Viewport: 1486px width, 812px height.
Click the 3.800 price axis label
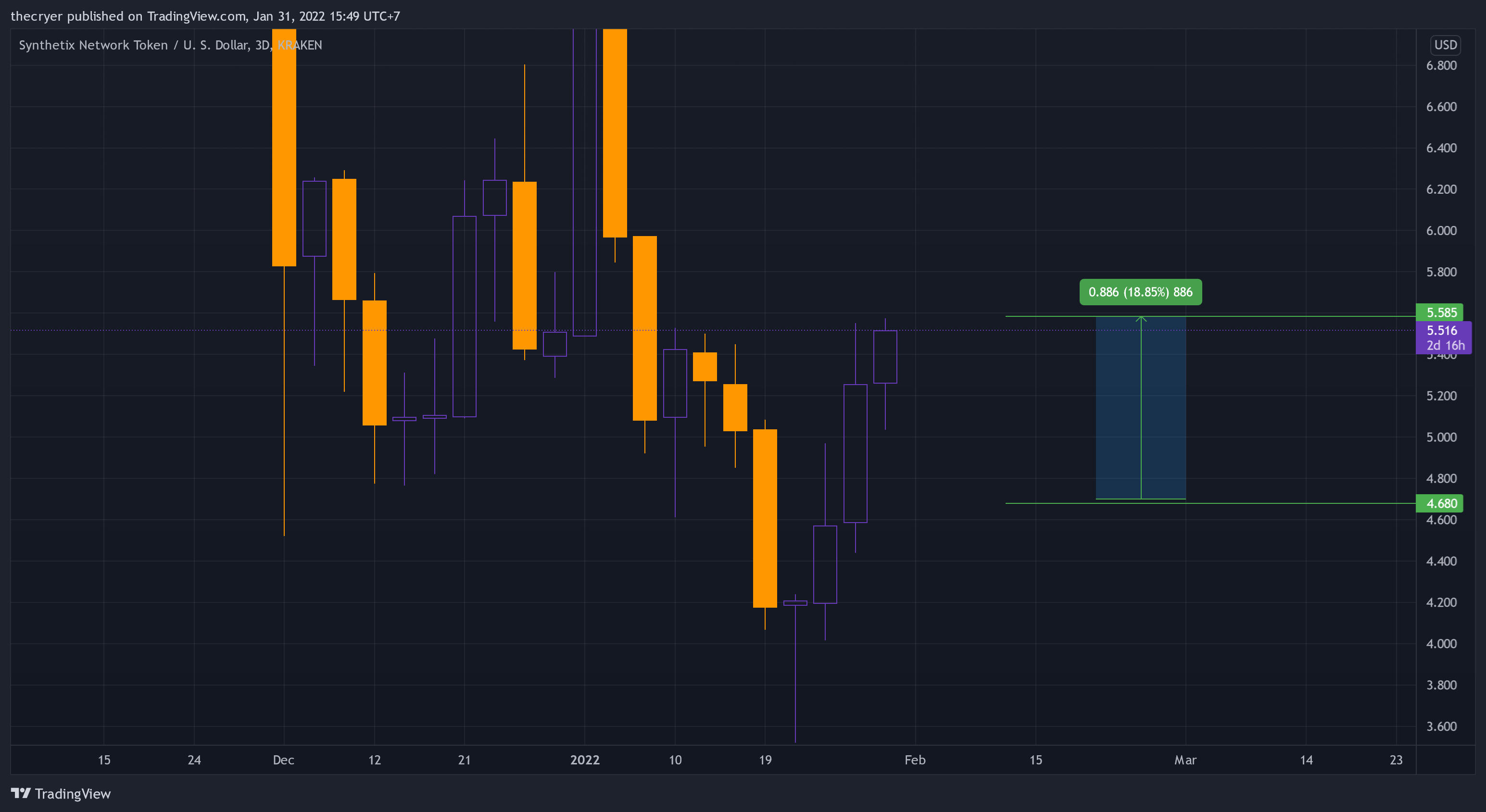point(1441,685)
